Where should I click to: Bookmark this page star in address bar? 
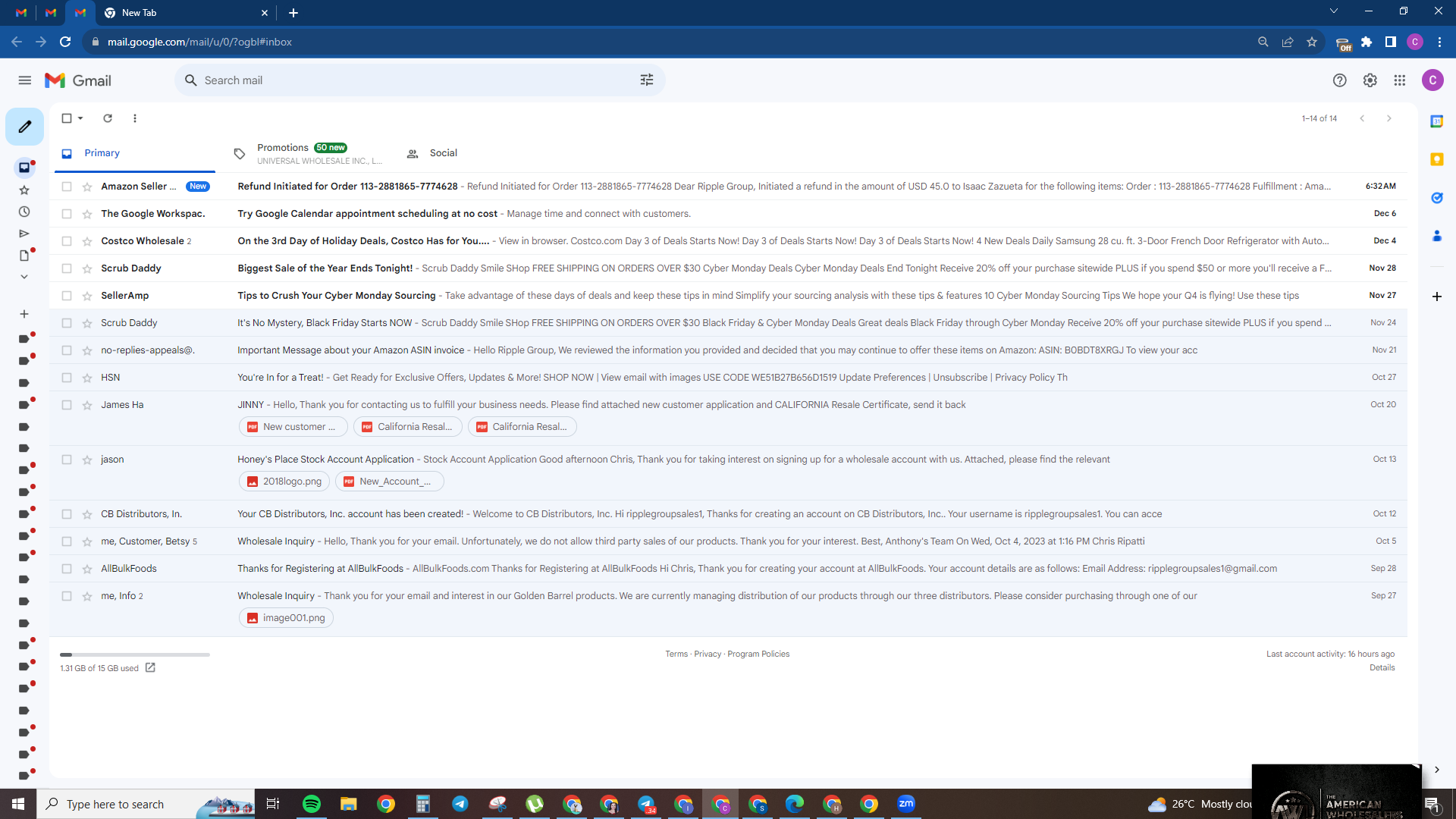pyautogui.click(x=1312, y=42)
